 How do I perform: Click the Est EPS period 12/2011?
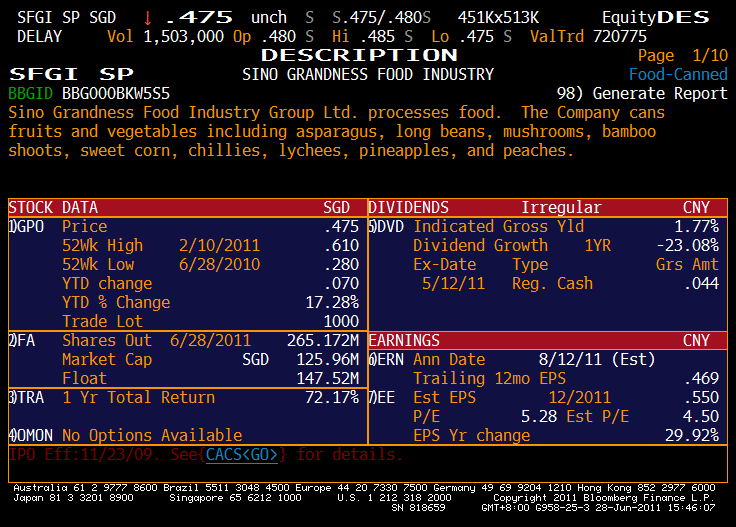[x=580, y=398]
